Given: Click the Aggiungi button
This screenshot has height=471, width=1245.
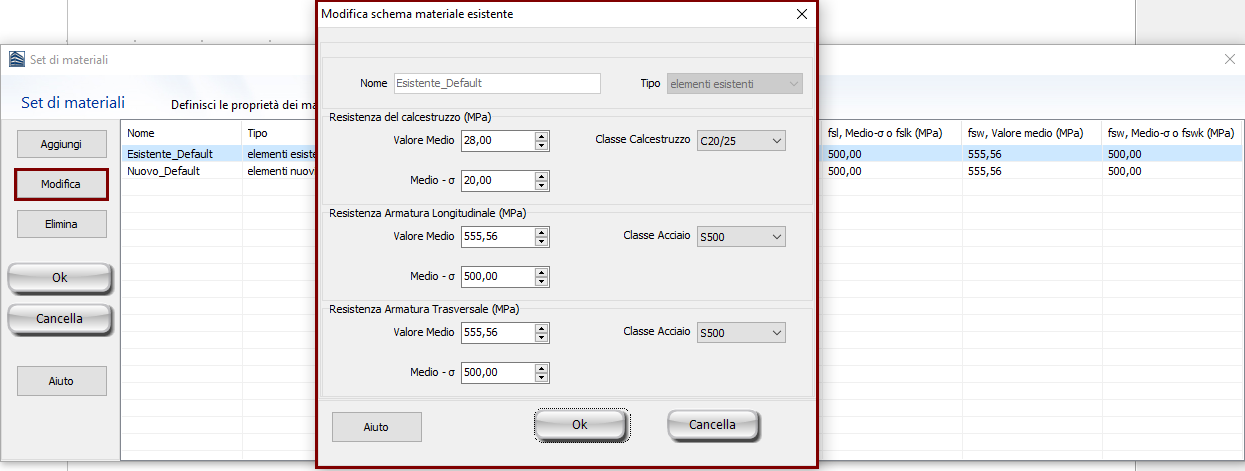Looking at the screenshot, I should (61, 144).
